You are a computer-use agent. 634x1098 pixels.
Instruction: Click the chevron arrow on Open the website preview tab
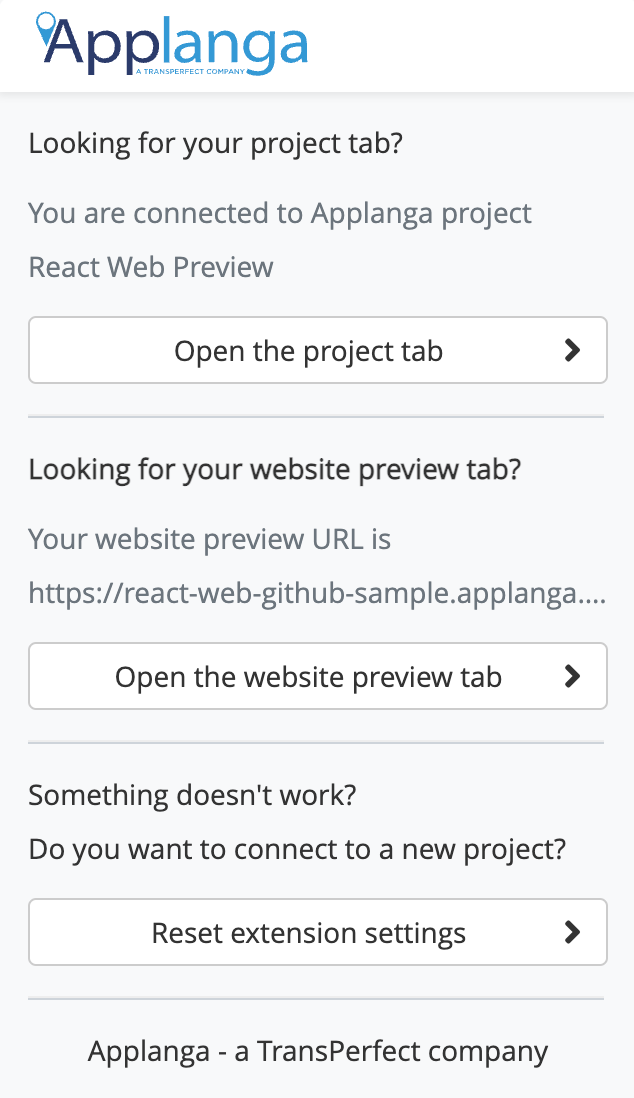pos(572,676)
